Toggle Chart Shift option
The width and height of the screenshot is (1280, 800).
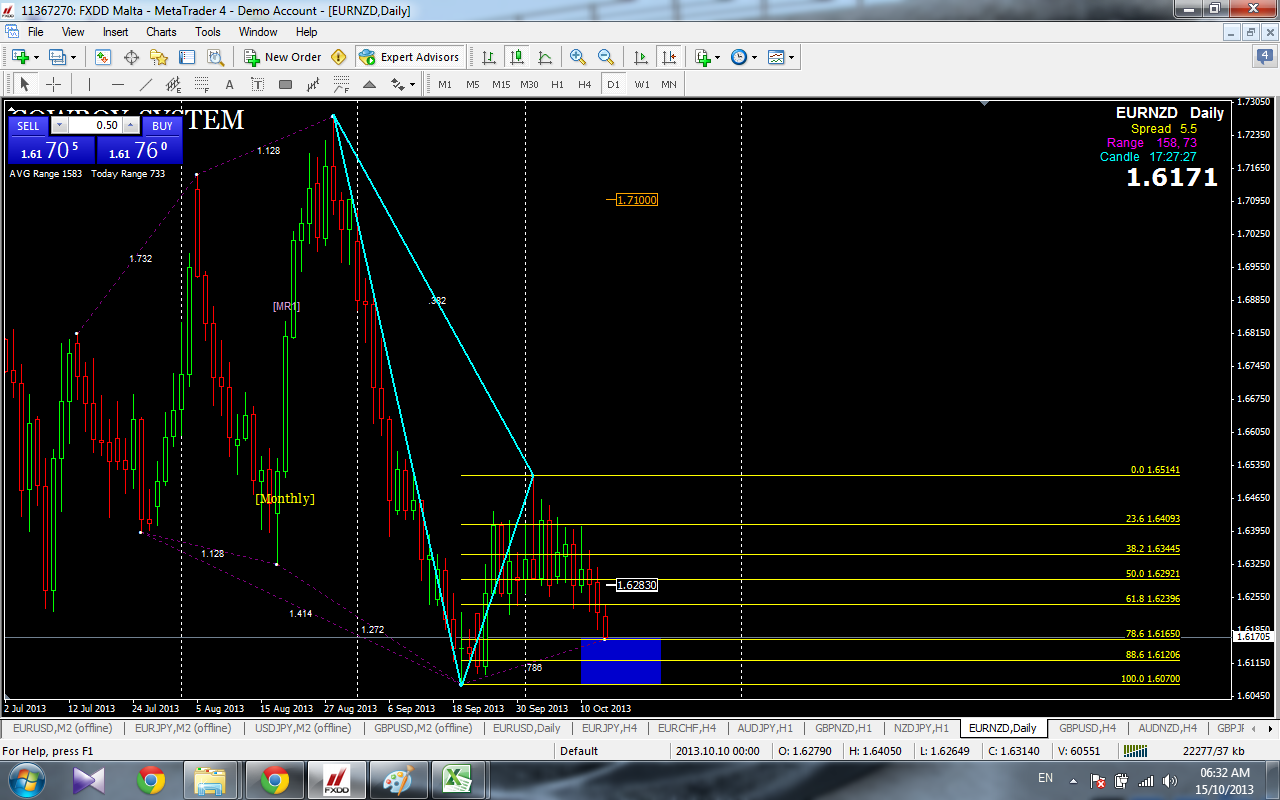668,57
